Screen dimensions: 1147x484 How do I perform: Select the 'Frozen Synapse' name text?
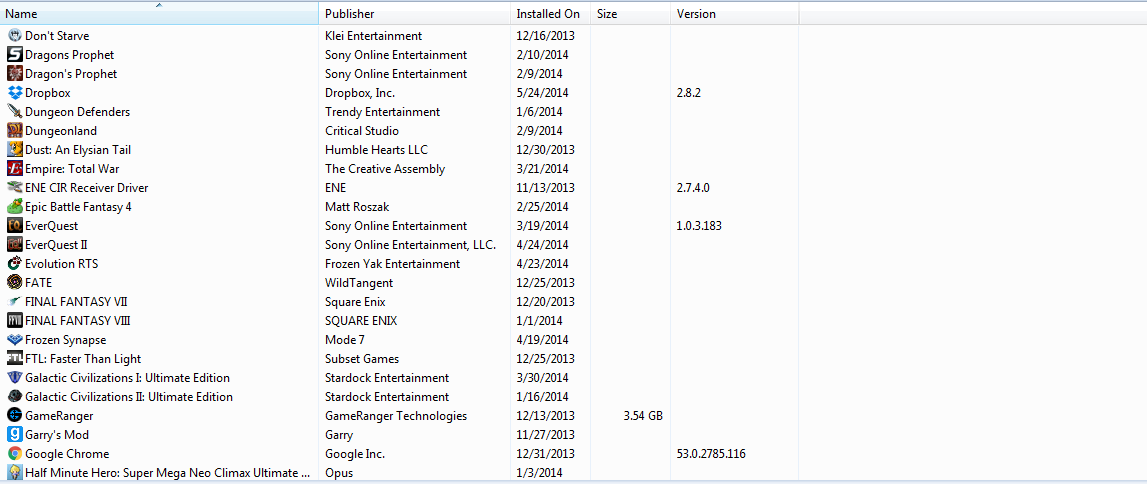(x=66, y=340)
